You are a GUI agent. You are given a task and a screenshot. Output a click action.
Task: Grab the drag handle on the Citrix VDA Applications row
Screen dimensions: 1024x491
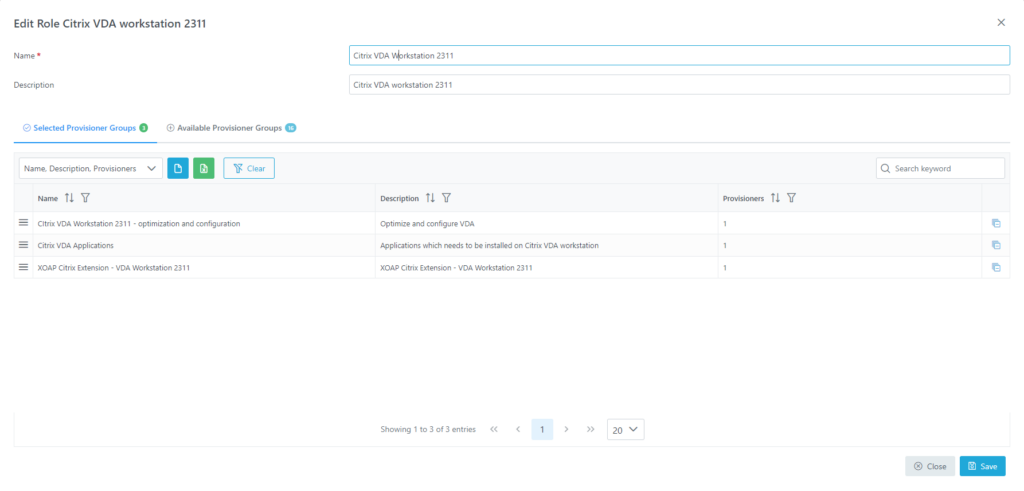coord(24,245)
